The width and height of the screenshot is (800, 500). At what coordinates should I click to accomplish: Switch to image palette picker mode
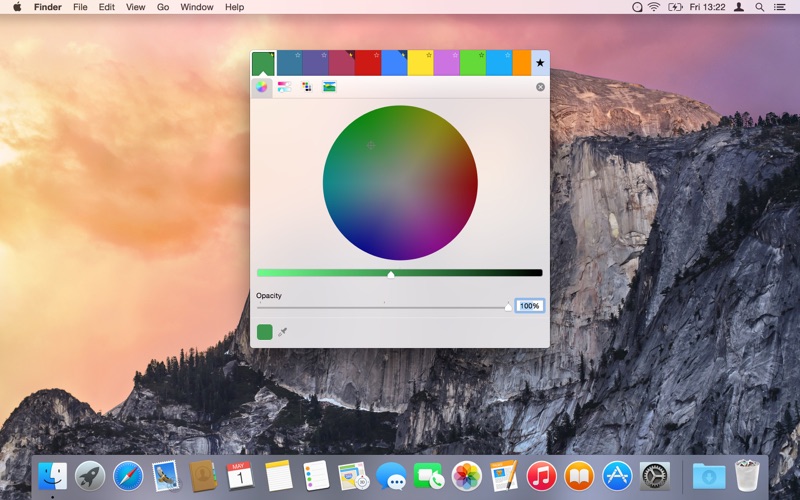coord(329,87)
